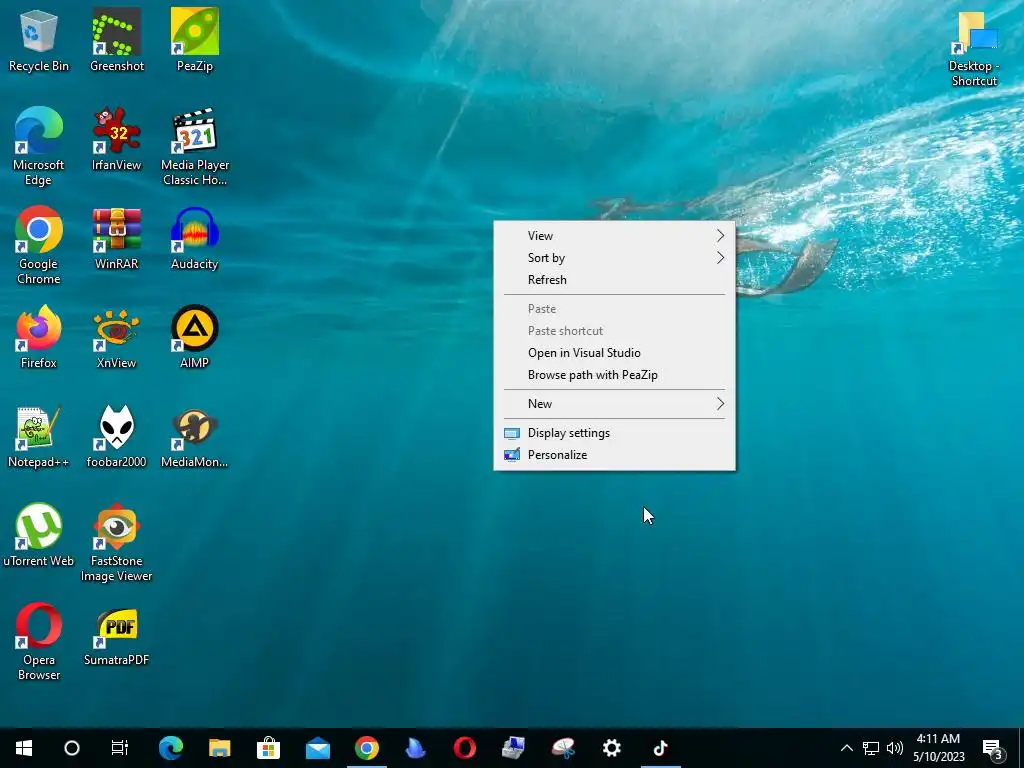Show hidden system tray icons
The width and height of the screenshot is (1024, 768).
(846, 748)
